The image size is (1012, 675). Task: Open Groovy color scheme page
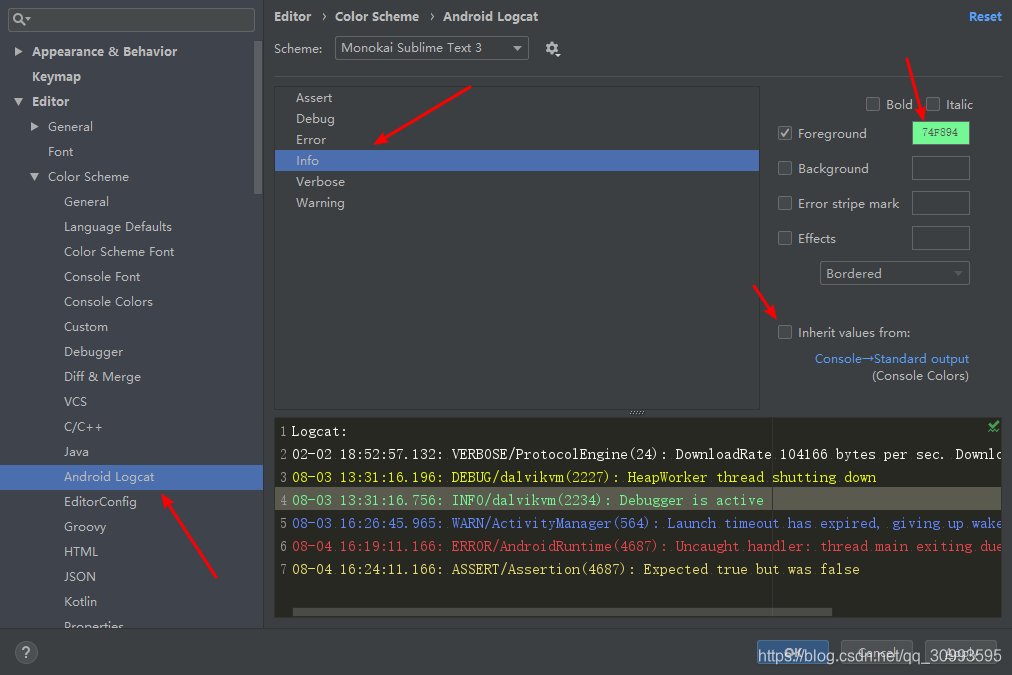(x=85, y=527)
